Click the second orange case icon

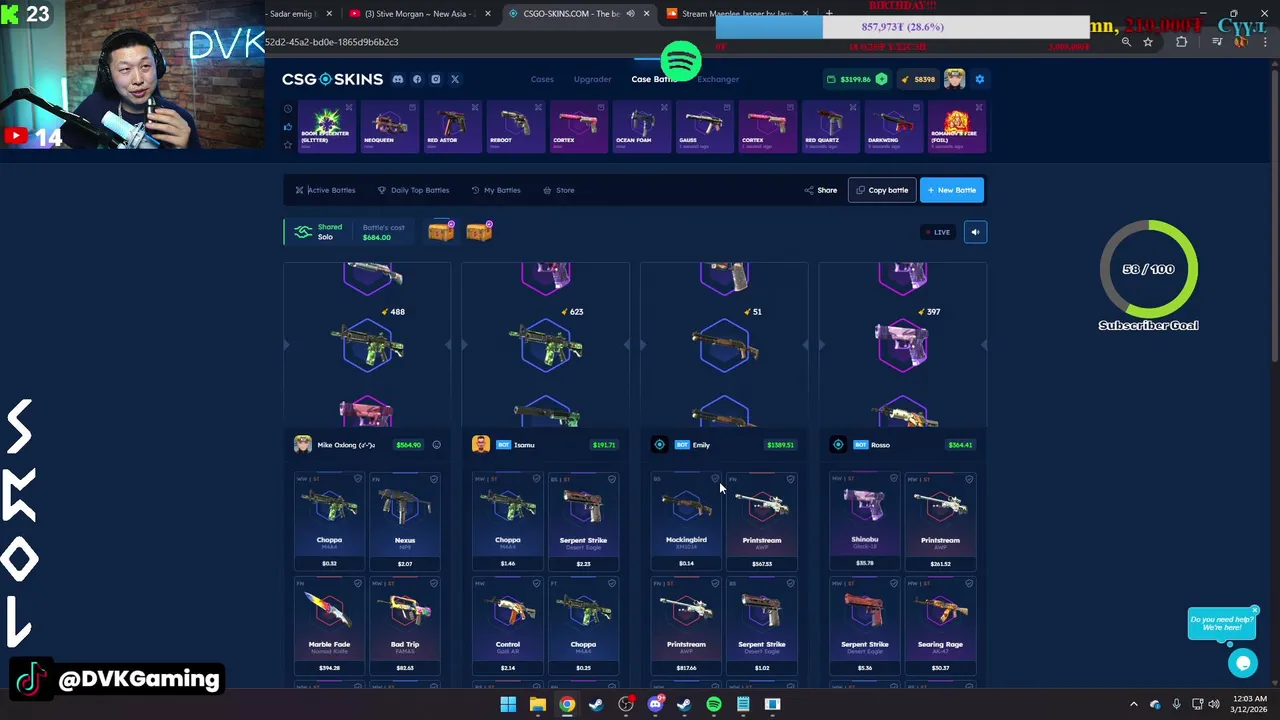(x=479, y=232)
